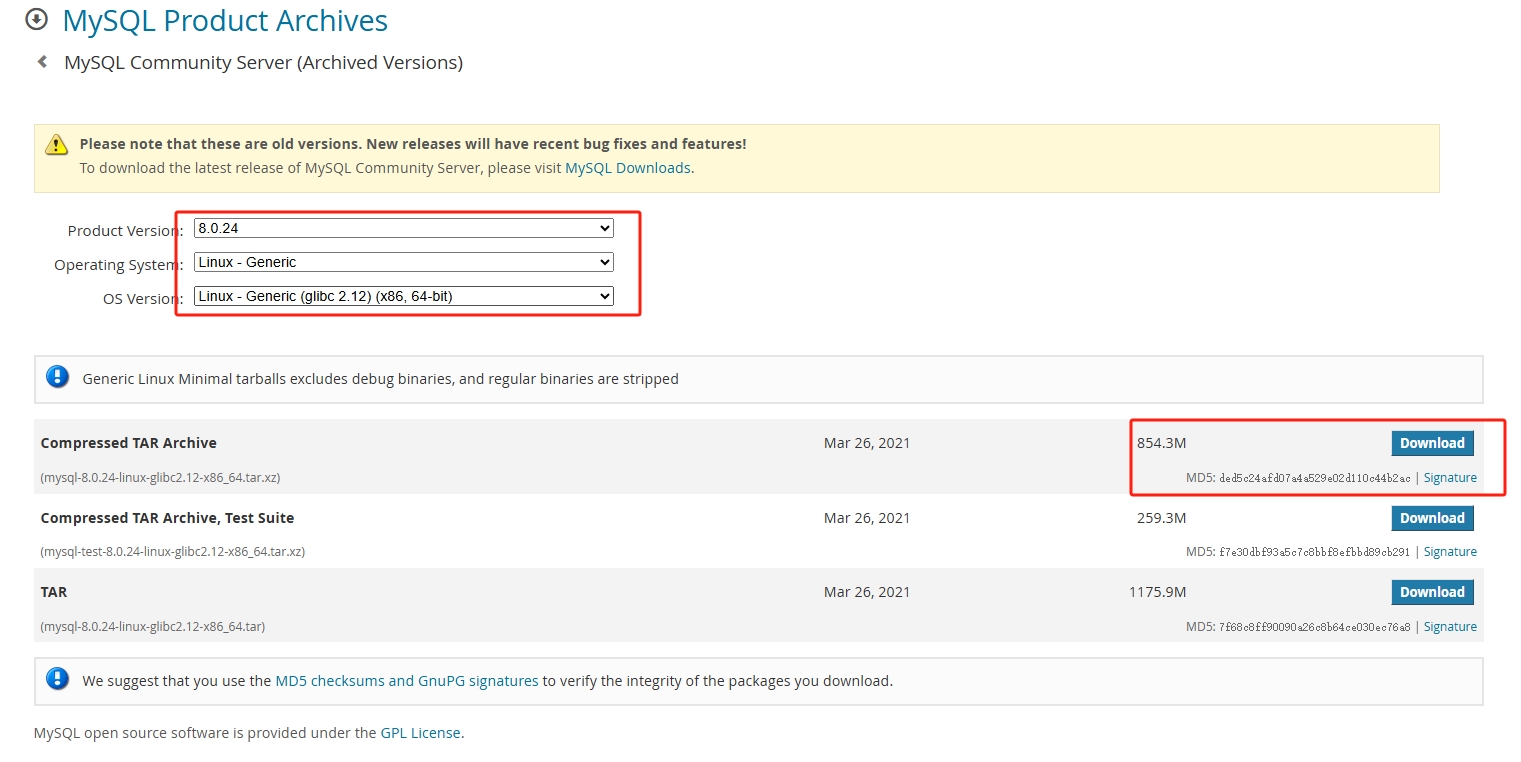The image size is (1521, 762).
Task: Click the 1175.9M file size
Action: tap(1157, 592)
